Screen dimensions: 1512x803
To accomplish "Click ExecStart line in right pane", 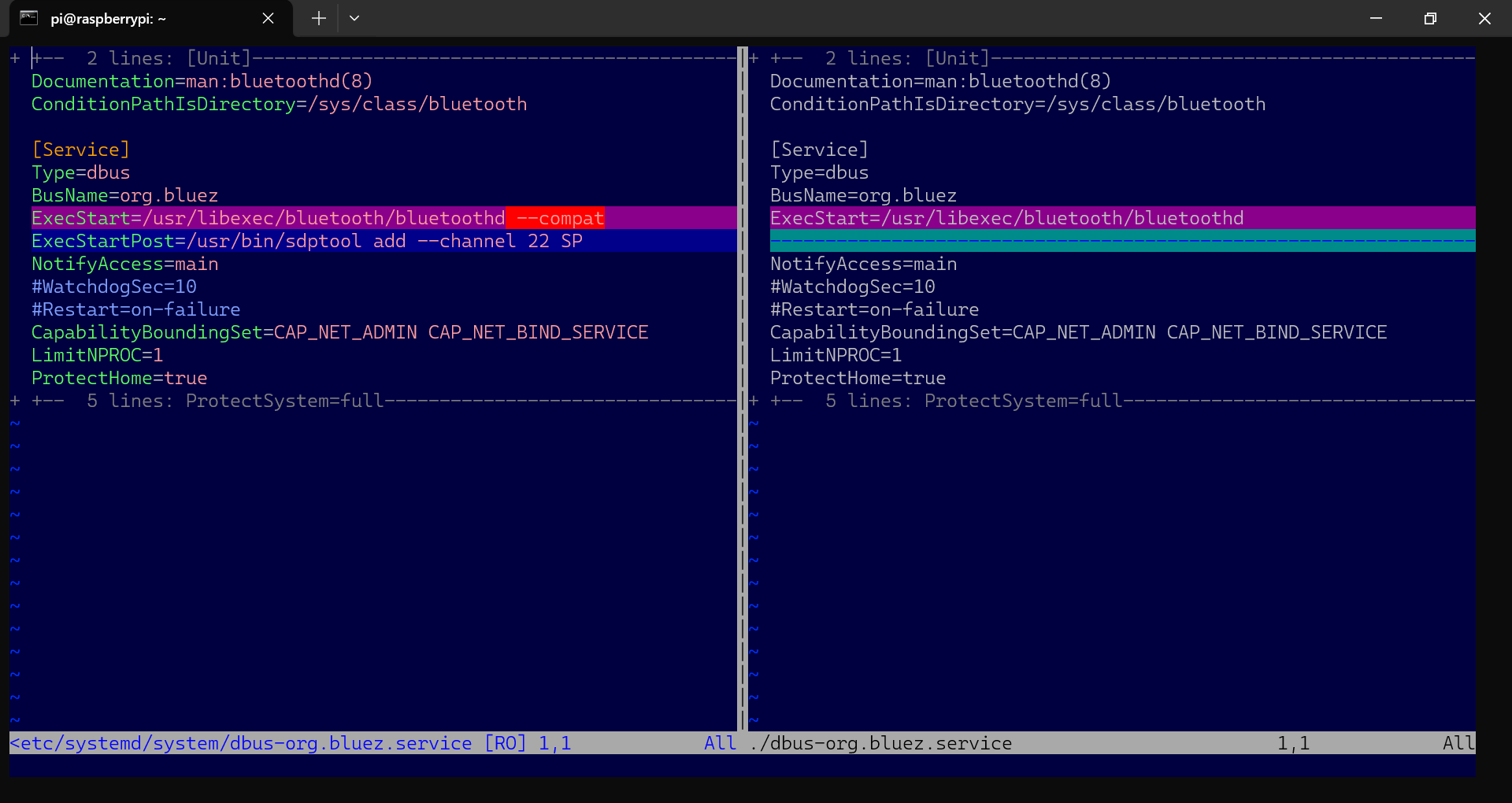I will (x=1123, y=218).
